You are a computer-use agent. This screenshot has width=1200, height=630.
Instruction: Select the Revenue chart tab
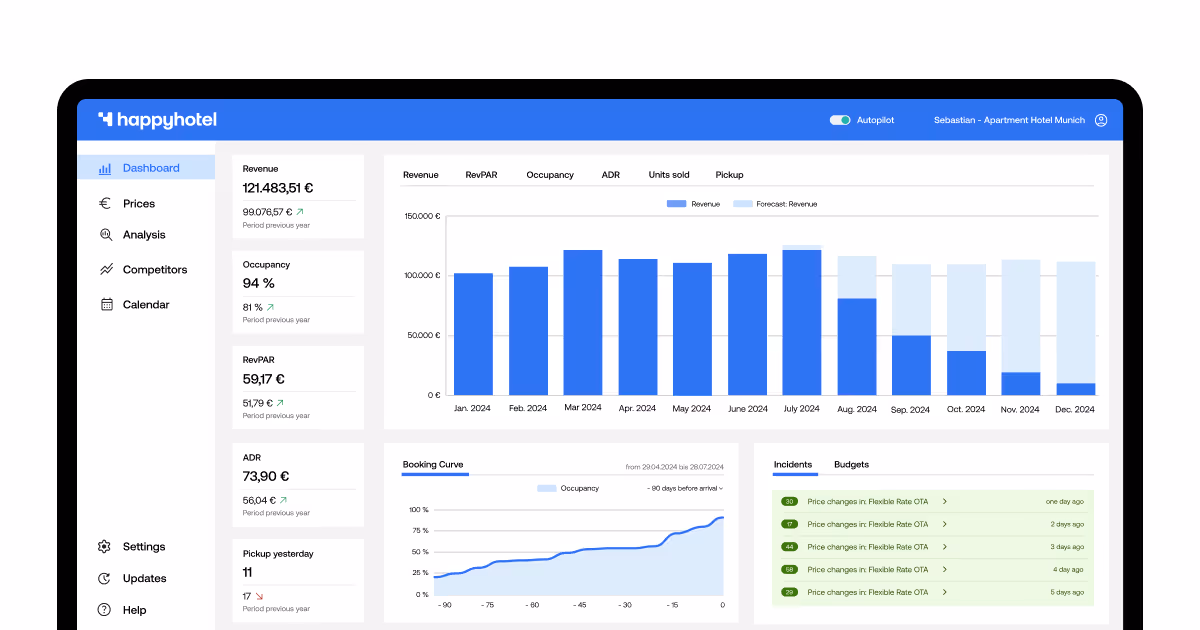[x=421, y=175]
